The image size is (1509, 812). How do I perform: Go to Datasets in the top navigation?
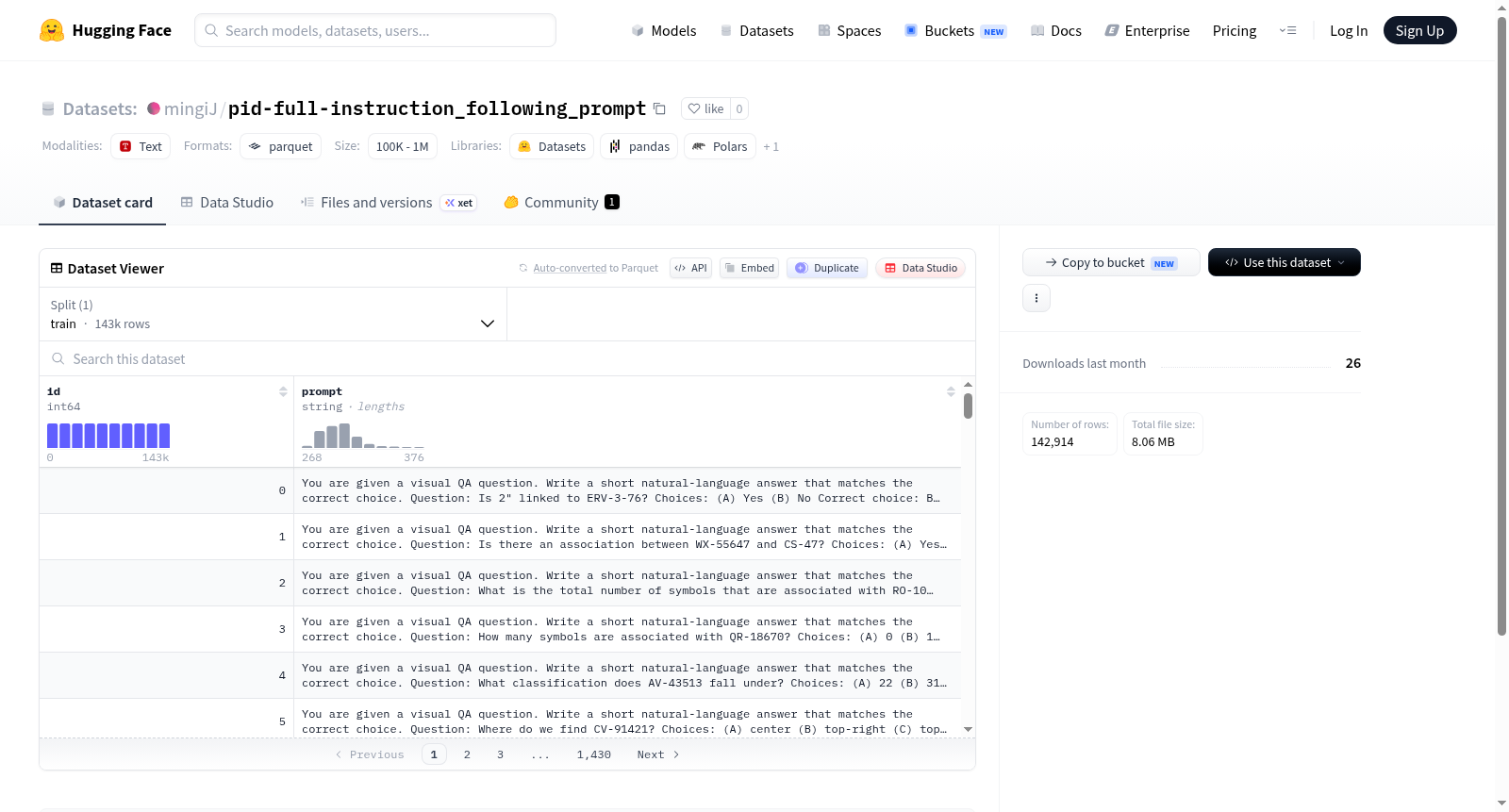(757, 30)
